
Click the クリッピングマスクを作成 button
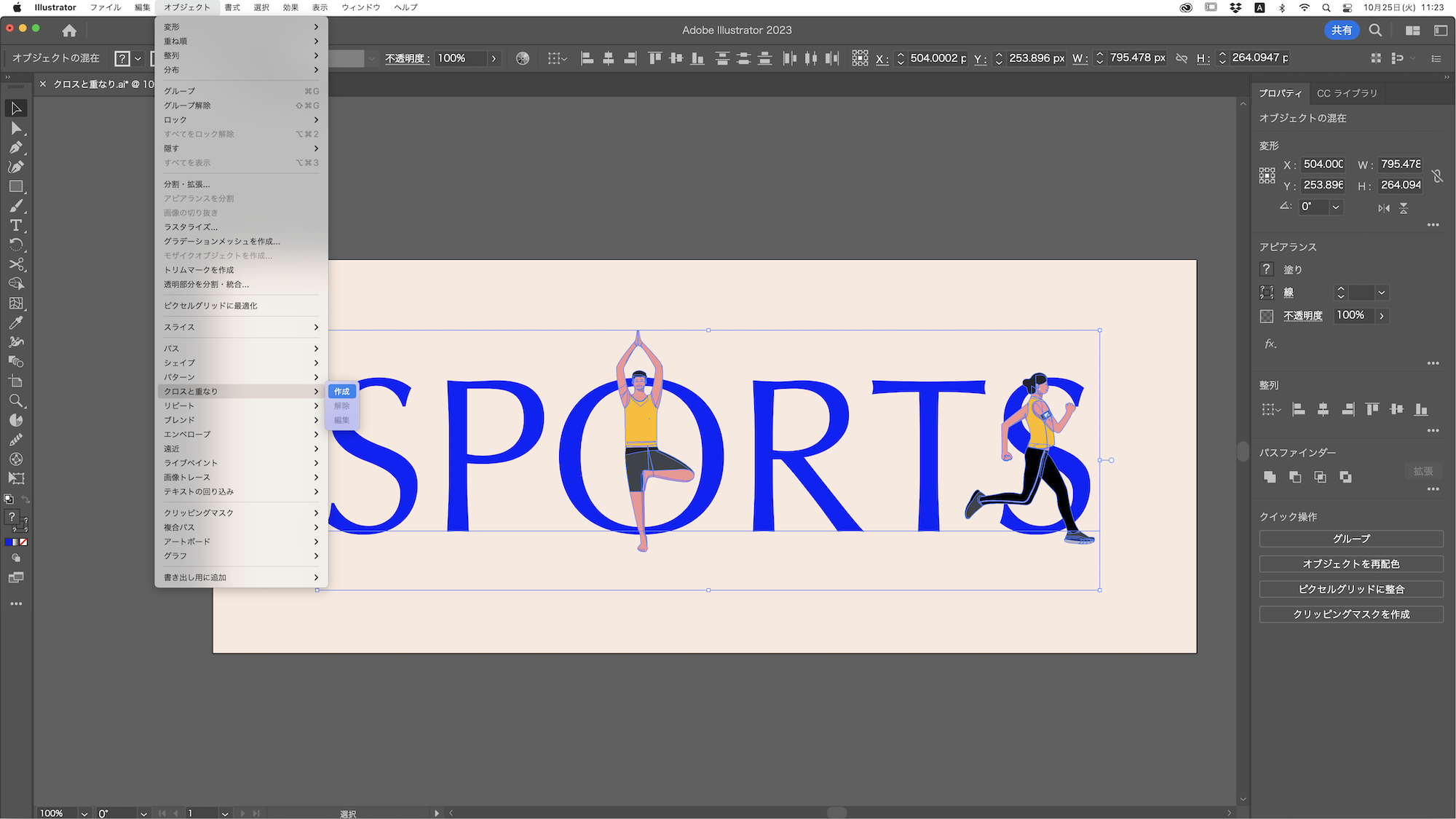[x=1351, y=614]
